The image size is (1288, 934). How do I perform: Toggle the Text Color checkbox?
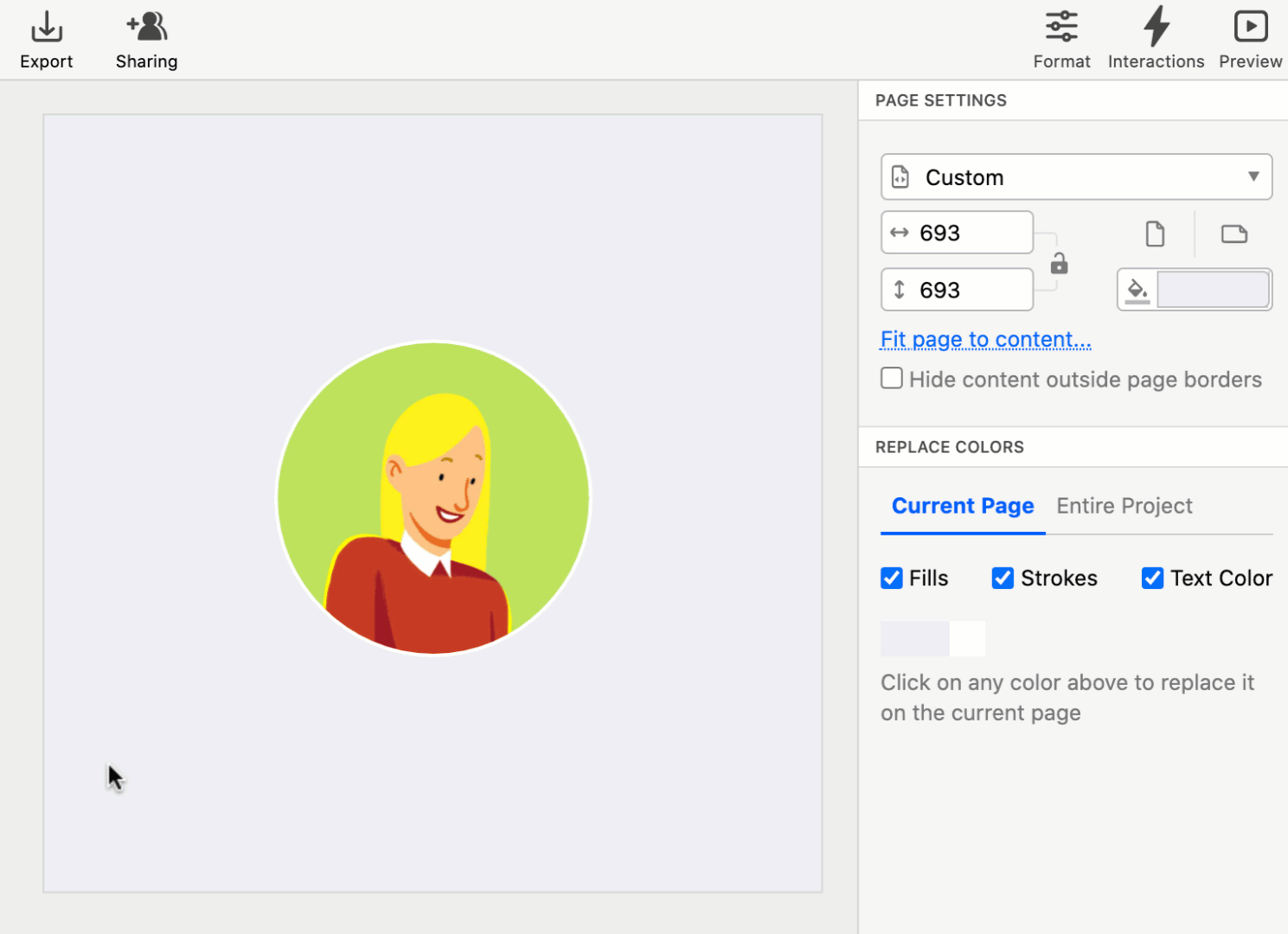tap(1152, 578)
